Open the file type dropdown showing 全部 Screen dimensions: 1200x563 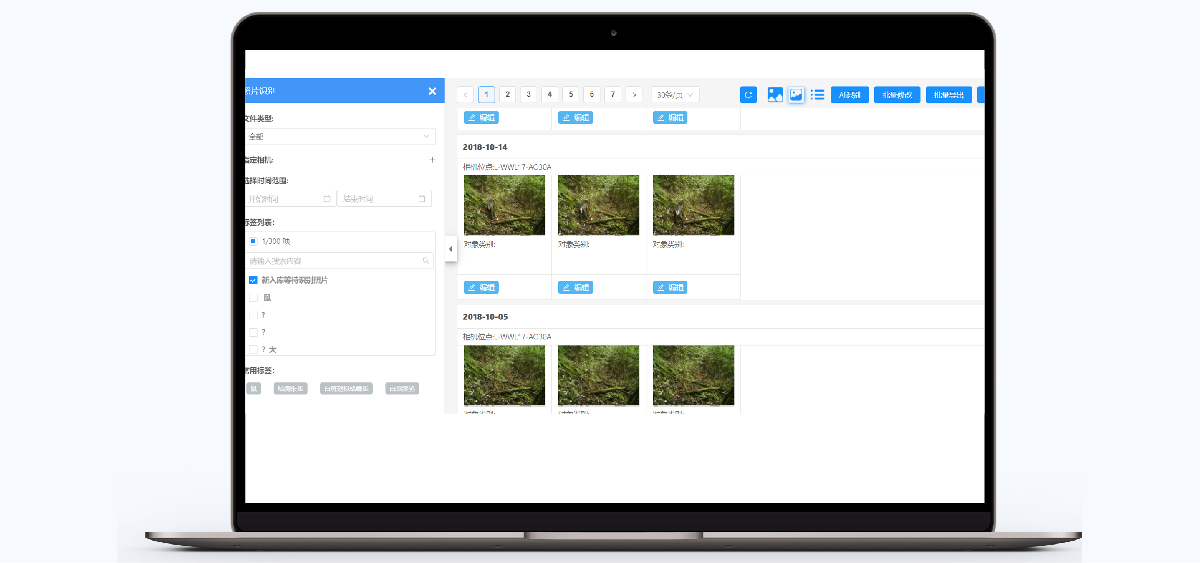click(x=340, y=136)
